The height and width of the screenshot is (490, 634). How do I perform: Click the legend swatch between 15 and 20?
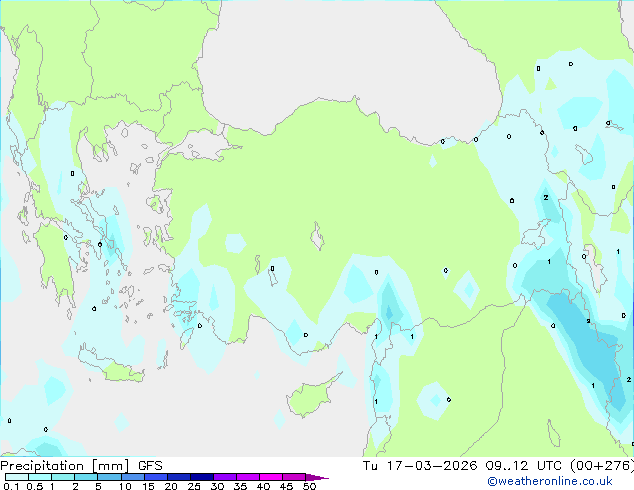[x=155, y=477]
